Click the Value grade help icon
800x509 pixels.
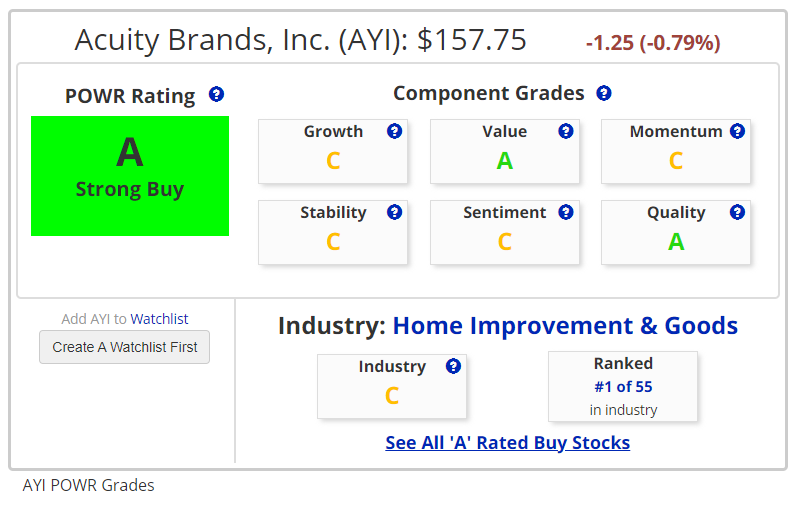click(566, 131)
